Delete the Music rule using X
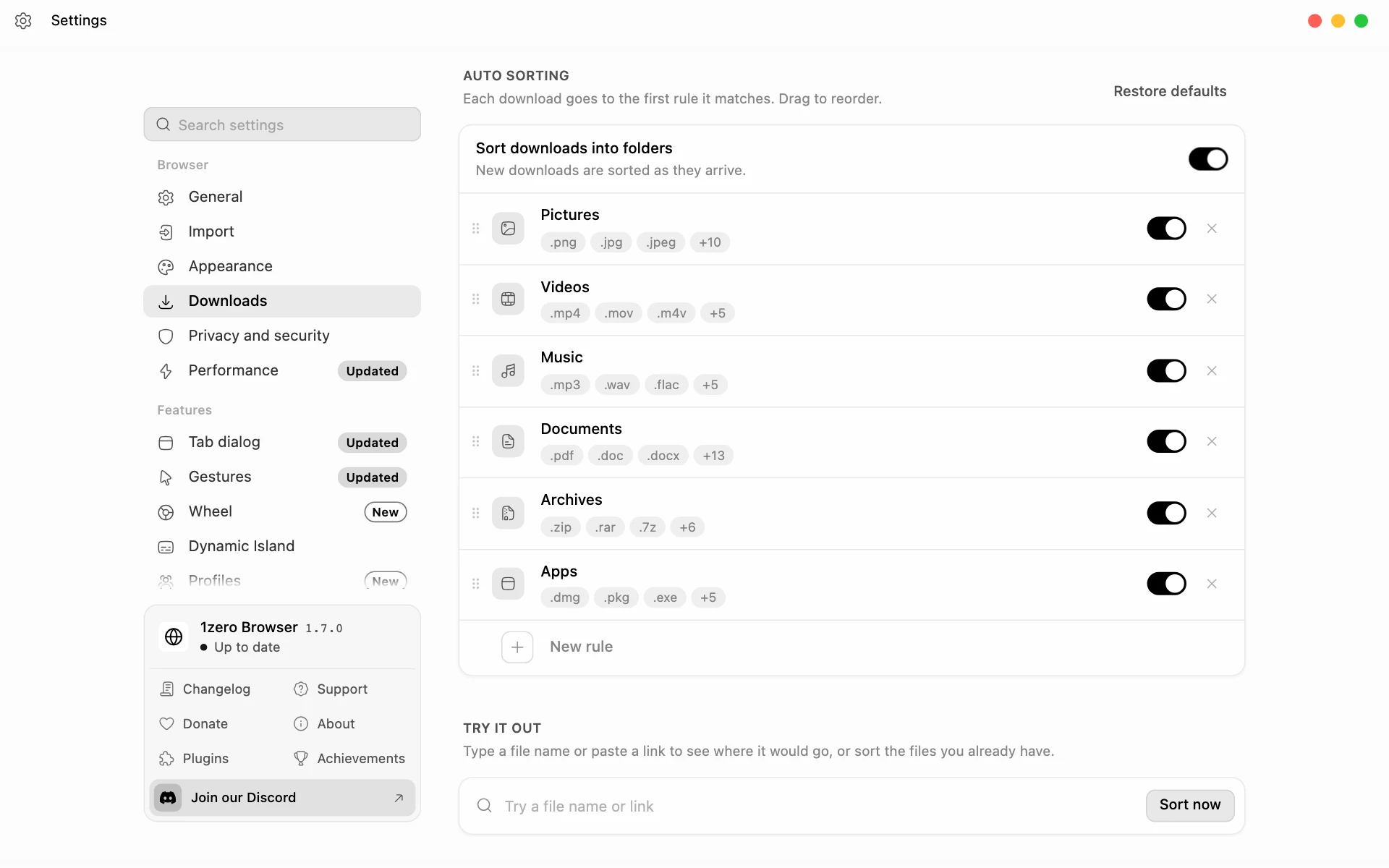 [x=1212, y=371]
